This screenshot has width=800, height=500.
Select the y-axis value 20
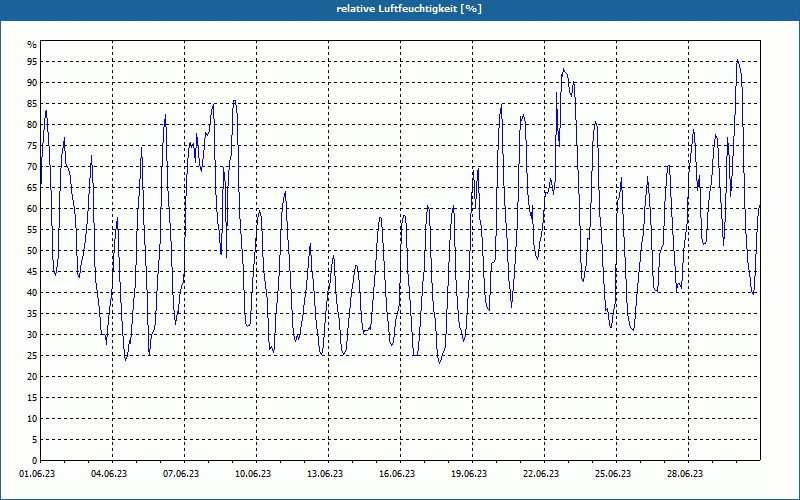point(32,377)
